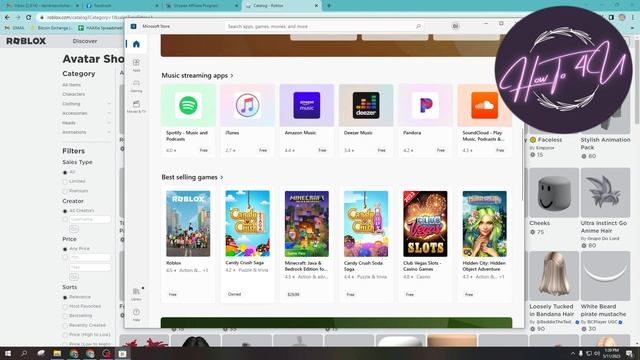Click the Roblox logo on the website
The width and height of the screenshot is (640, 360).
pyautogui.click(x=26, y=41)
